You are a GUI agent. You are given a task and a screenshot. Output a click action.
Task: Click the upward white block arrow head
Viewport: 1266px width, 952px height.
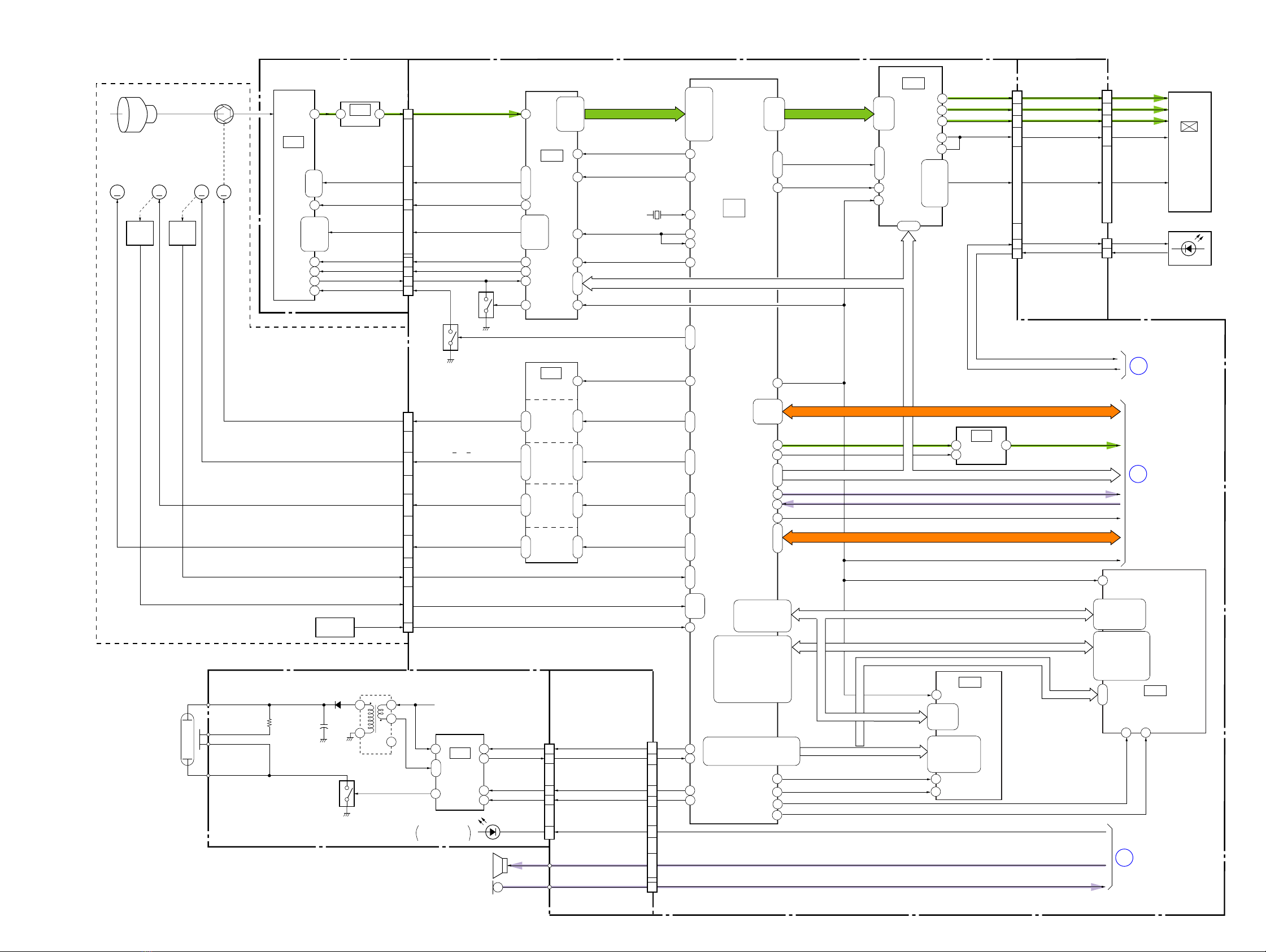(908, 236)
